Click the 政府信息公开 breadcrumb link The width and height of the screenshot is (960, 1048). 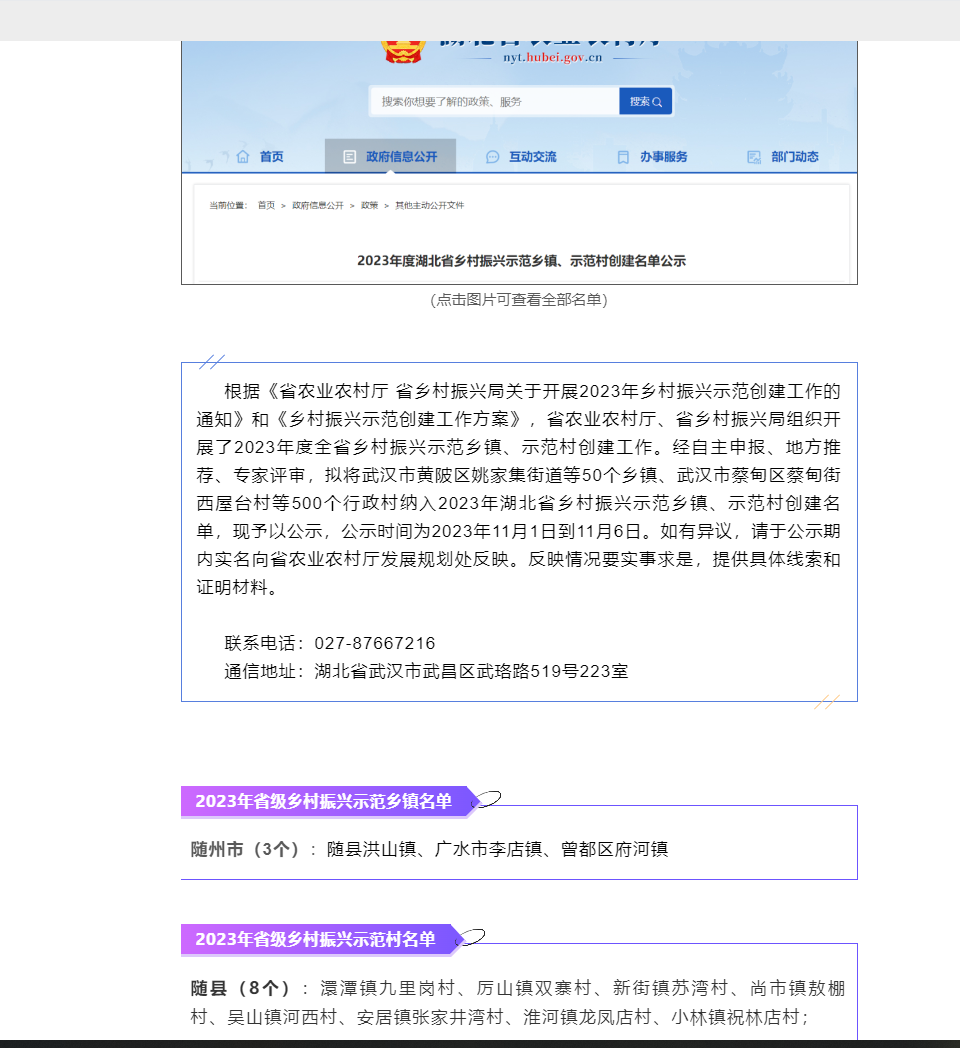coord(318,205)
